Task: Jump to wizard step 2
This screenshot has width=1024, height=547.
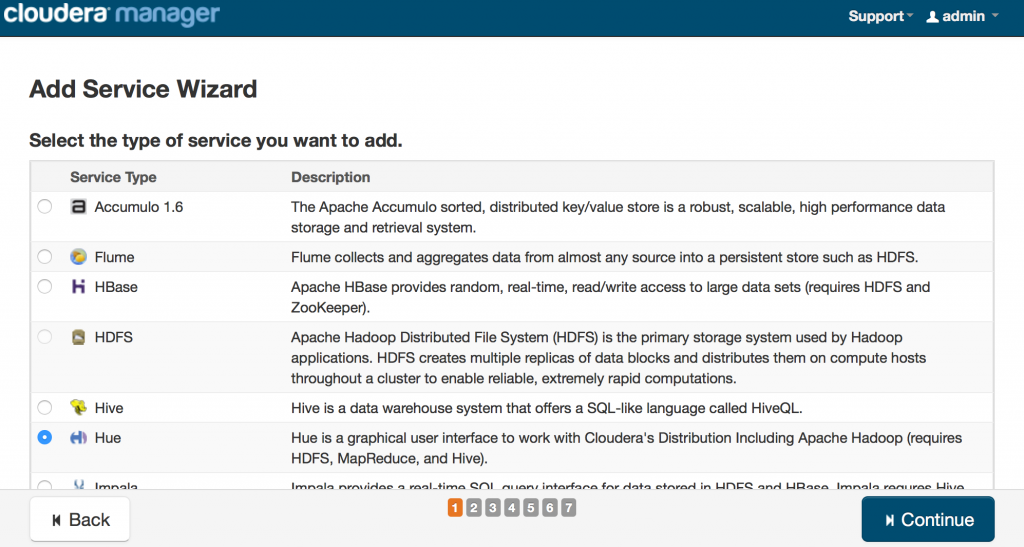Action: pyautogui.click(x=474, y=508)
